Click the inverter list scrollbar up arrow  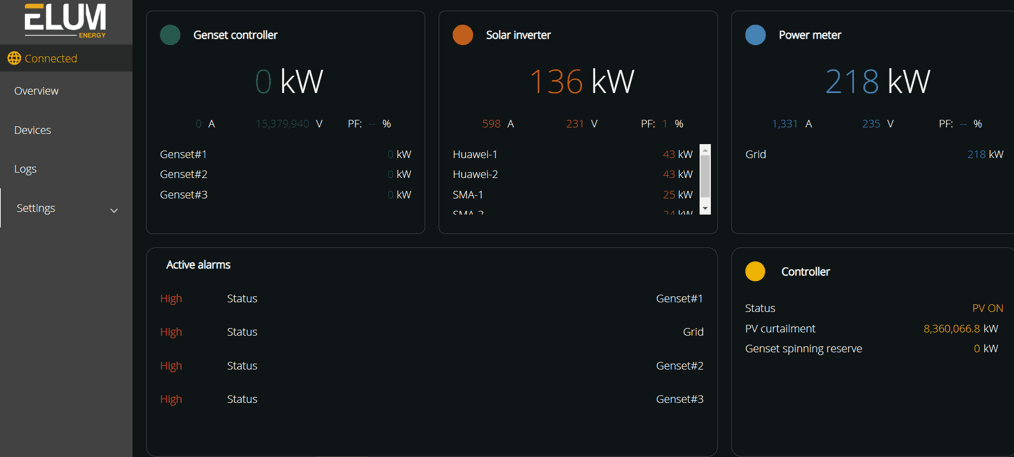[706, 149]
